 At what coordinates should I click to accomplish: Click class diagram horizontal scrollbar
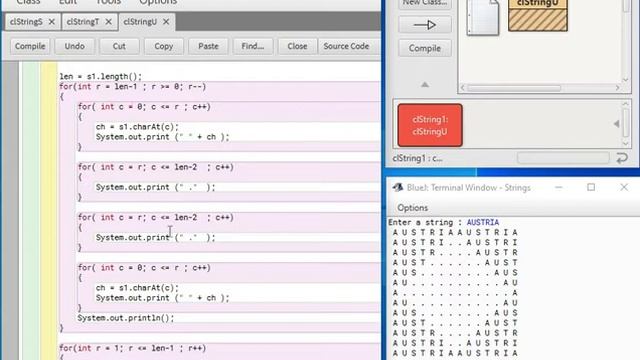click(514, 88)
